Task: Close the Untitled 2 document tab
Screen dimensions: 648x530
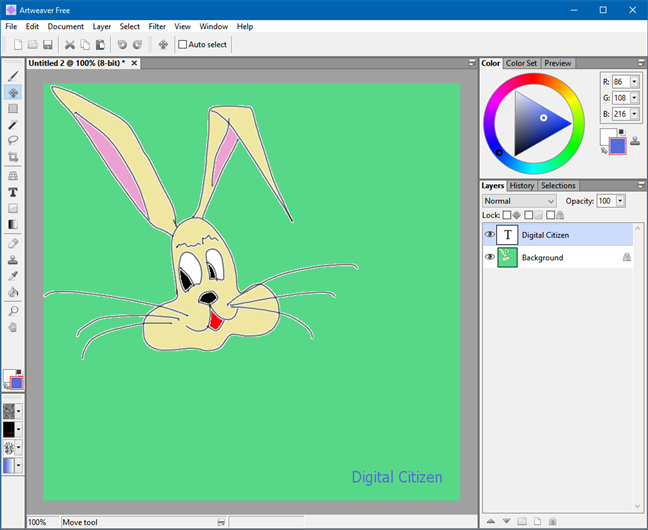Action: [x=134, y=63]
